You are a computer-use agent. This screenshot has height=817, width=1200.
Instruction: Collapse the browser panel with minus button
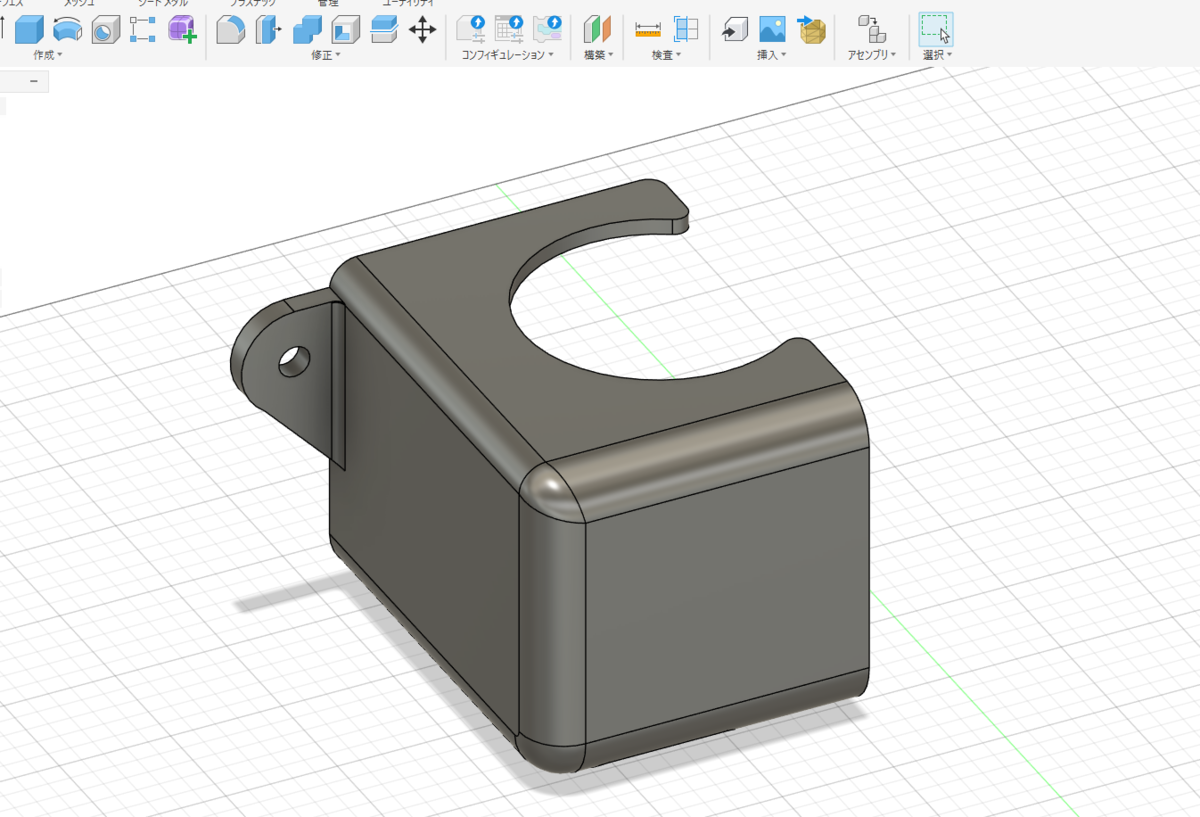pyautogui.click(x=33, y=81)
